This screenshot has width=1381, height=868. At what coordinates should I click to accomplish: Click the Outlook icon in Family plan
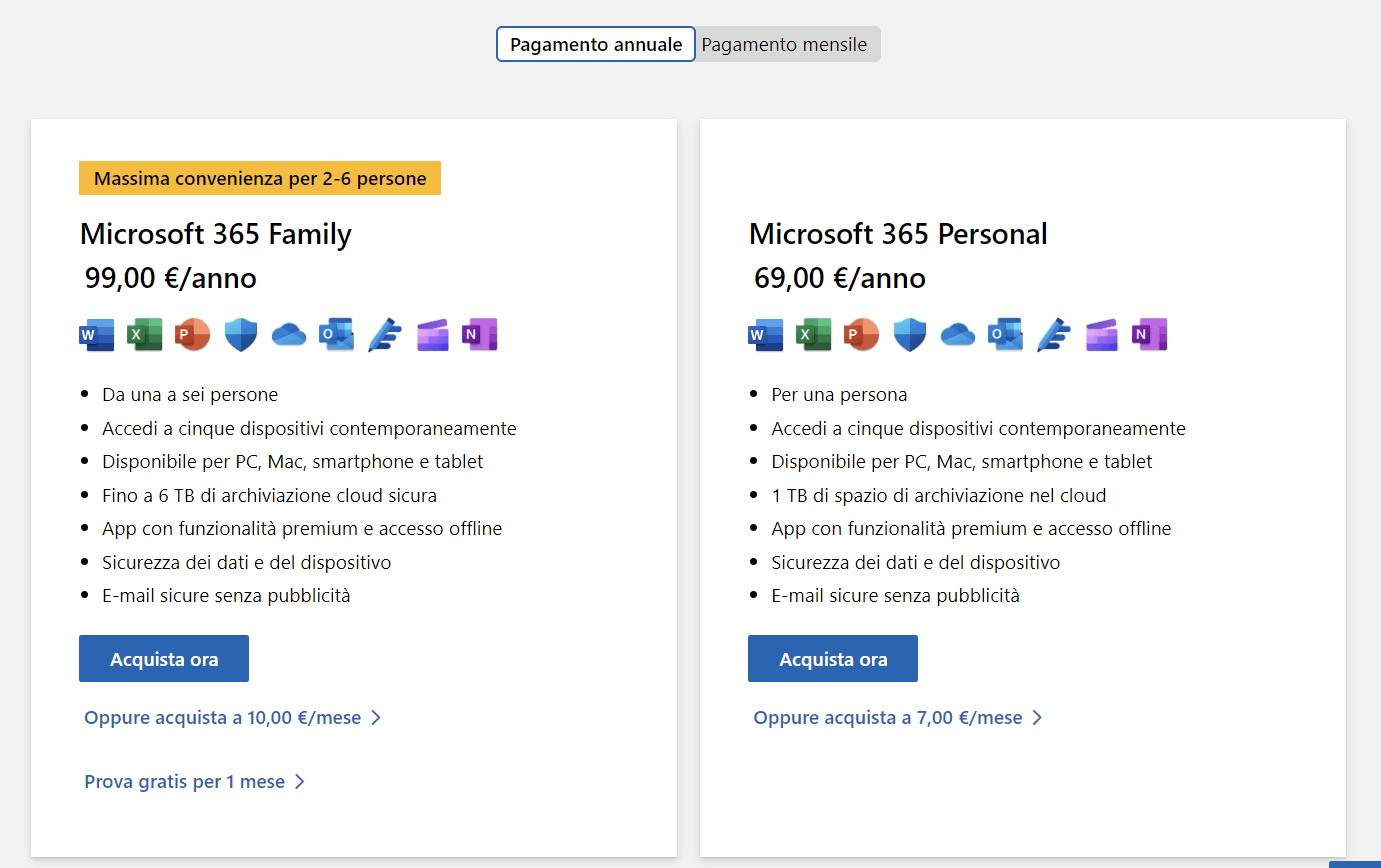coord(336,334)
